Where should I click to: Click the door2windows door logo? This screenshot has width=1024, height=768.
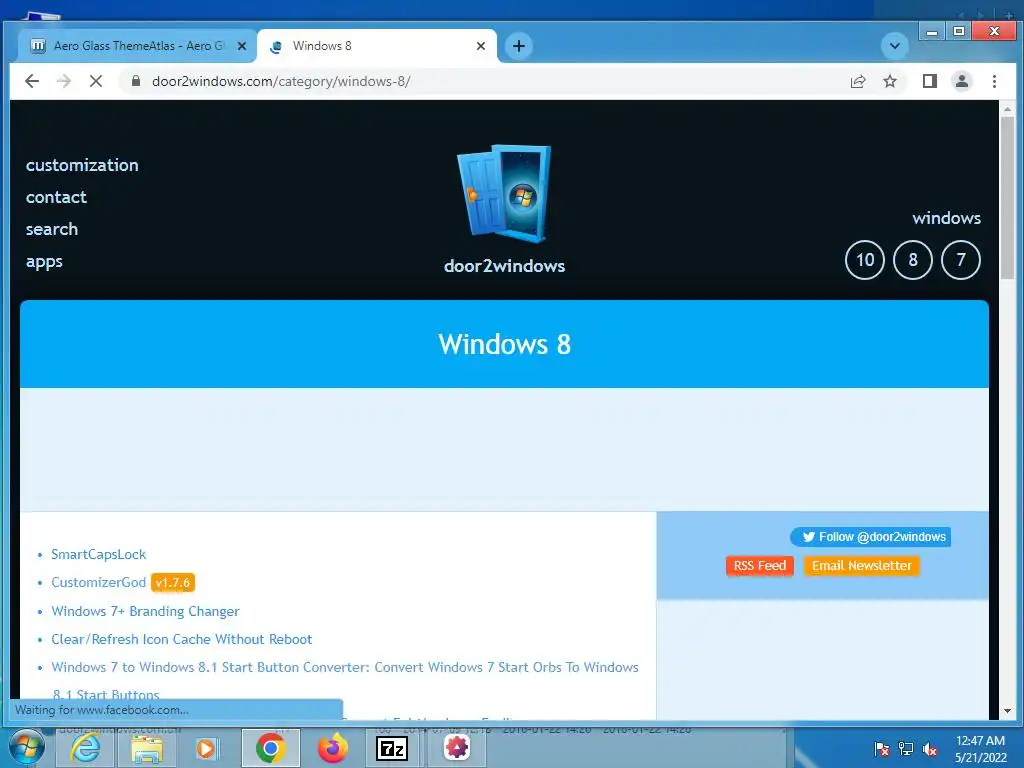(x=504, y=193)
